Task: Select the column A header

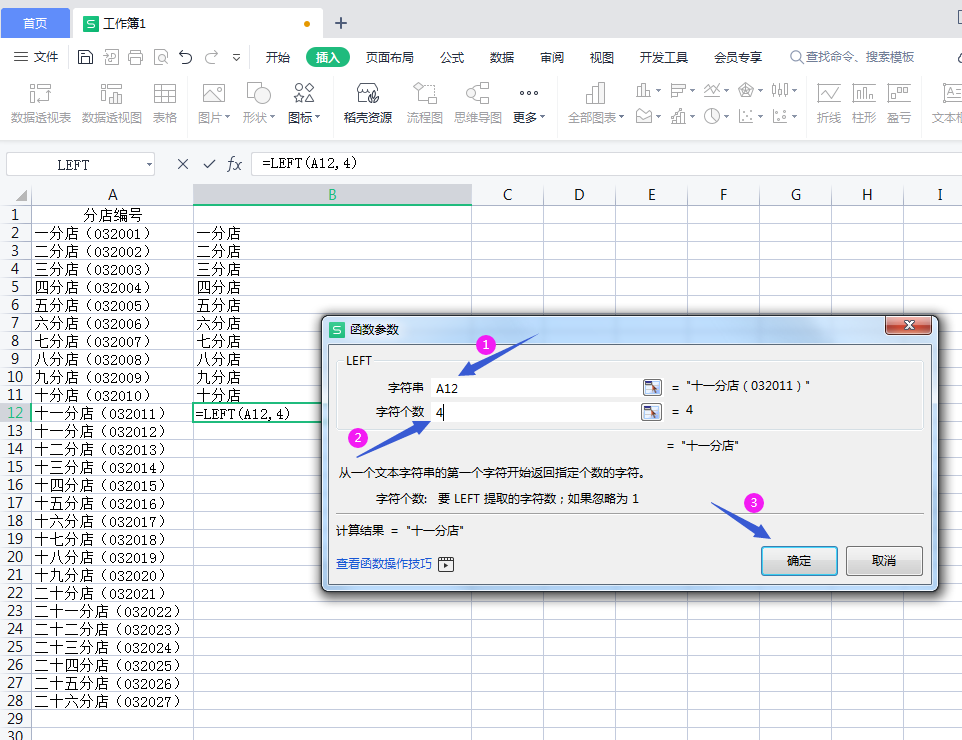Action: pos(112,195)
